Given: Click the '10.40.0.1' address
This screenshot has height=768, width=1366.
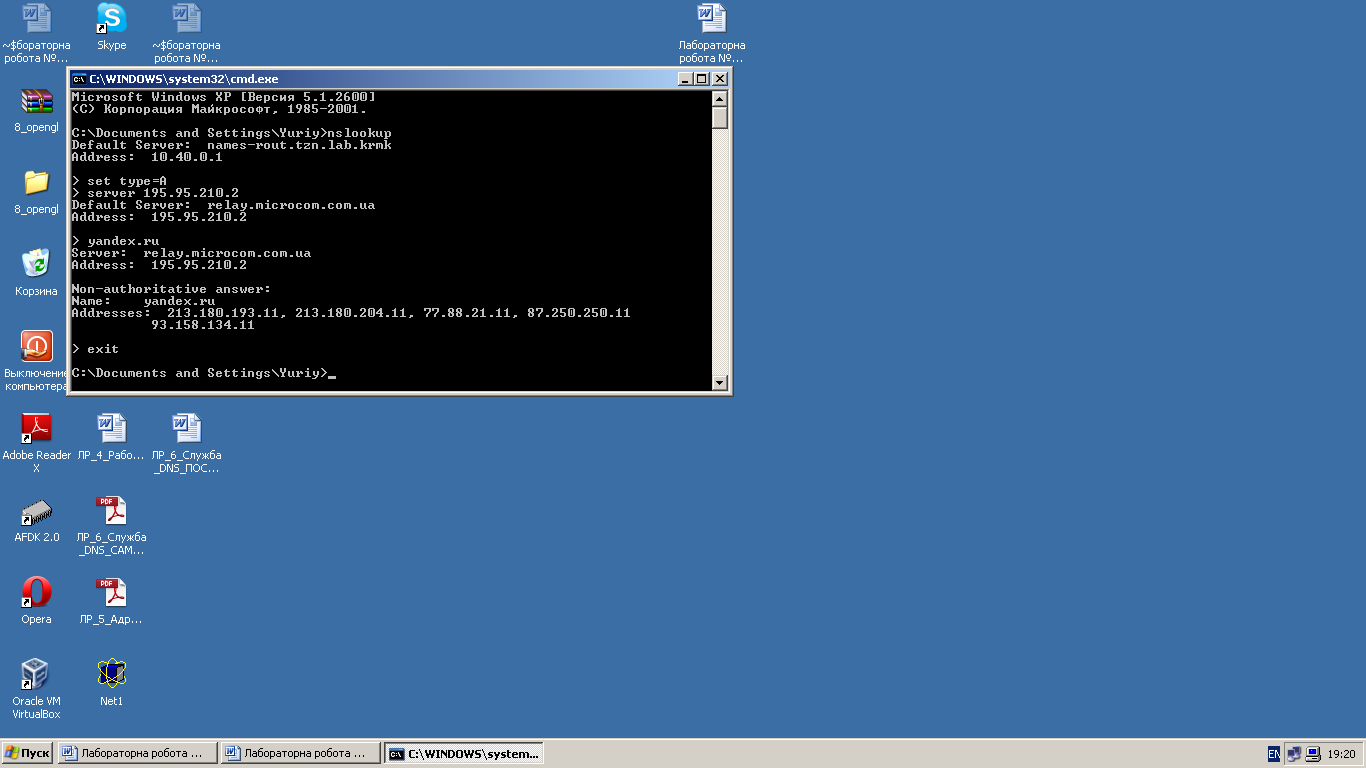Looking at the screenshot, I should (188, 156).
